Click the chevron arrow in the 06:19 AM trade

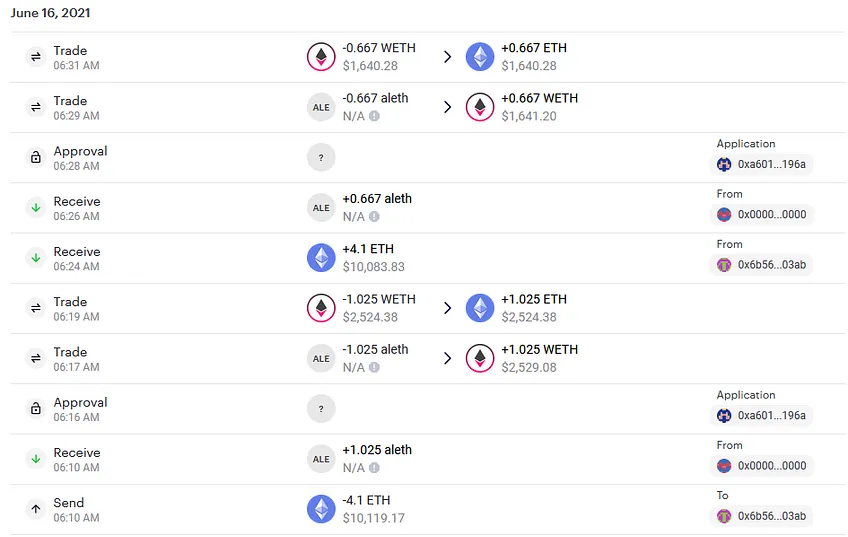pyautogui.click(x=447, y=308)
